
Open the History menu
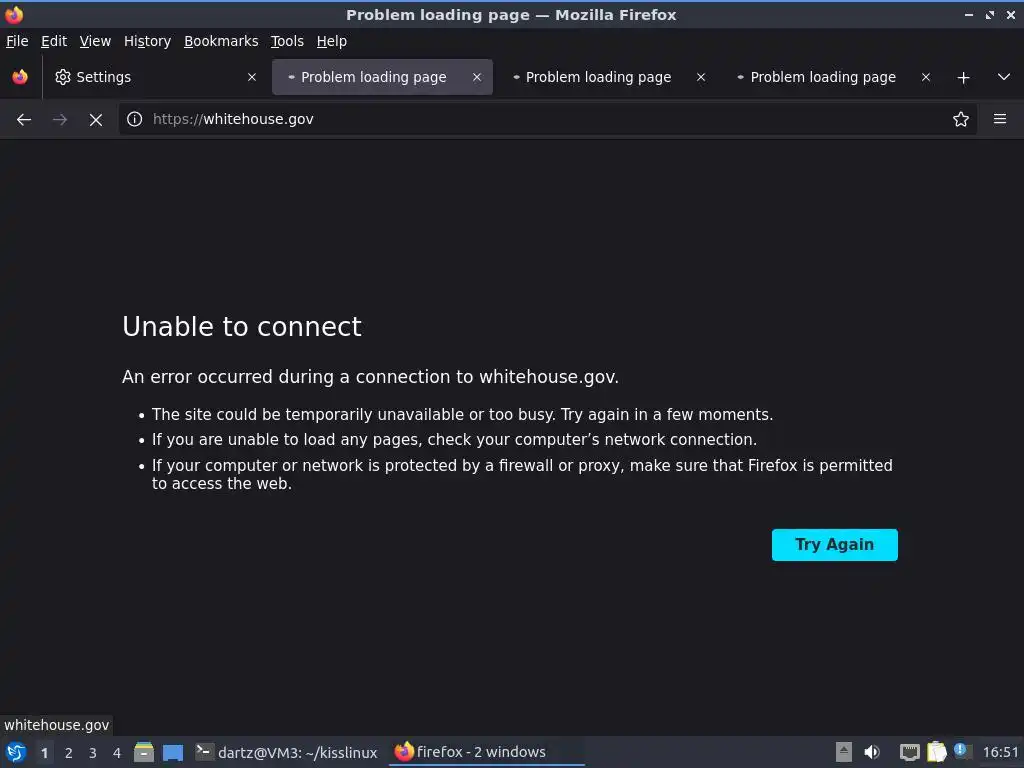tap(148, 41)
